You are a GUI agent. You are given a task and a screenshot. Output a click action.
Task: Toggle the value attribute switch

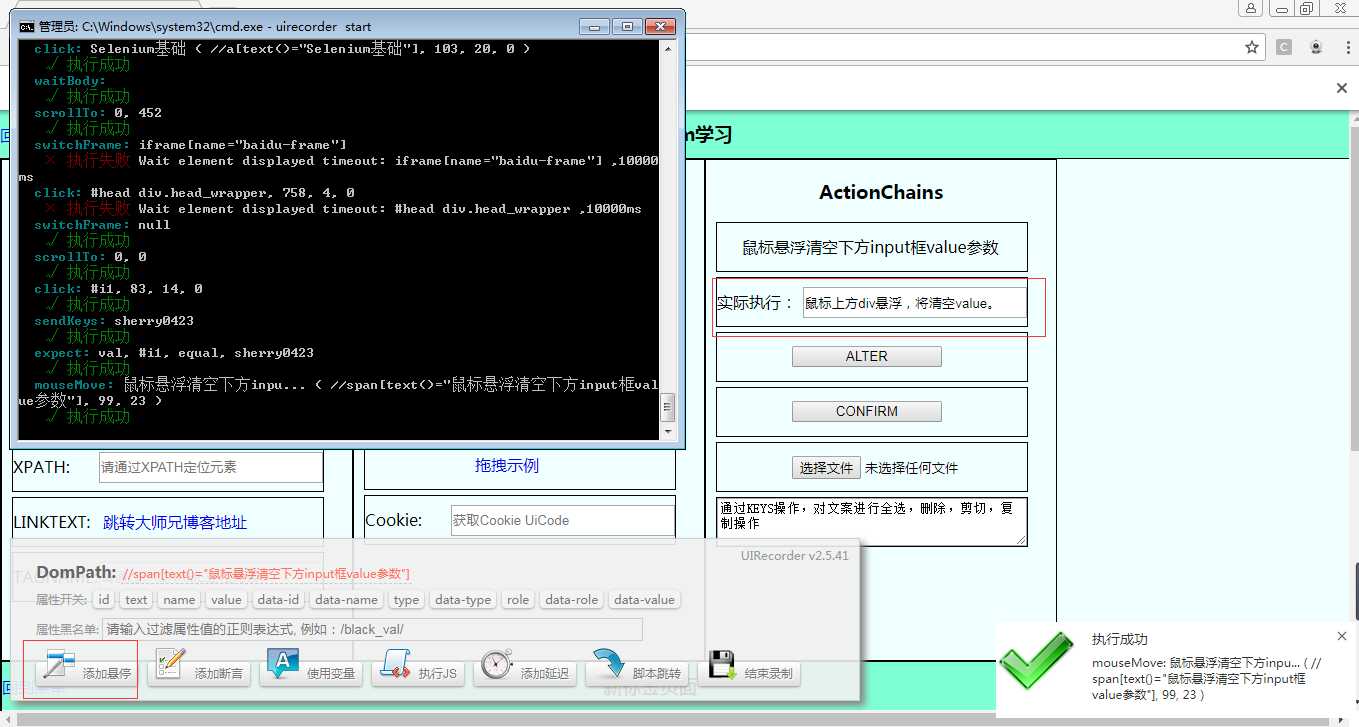point(226,600)
